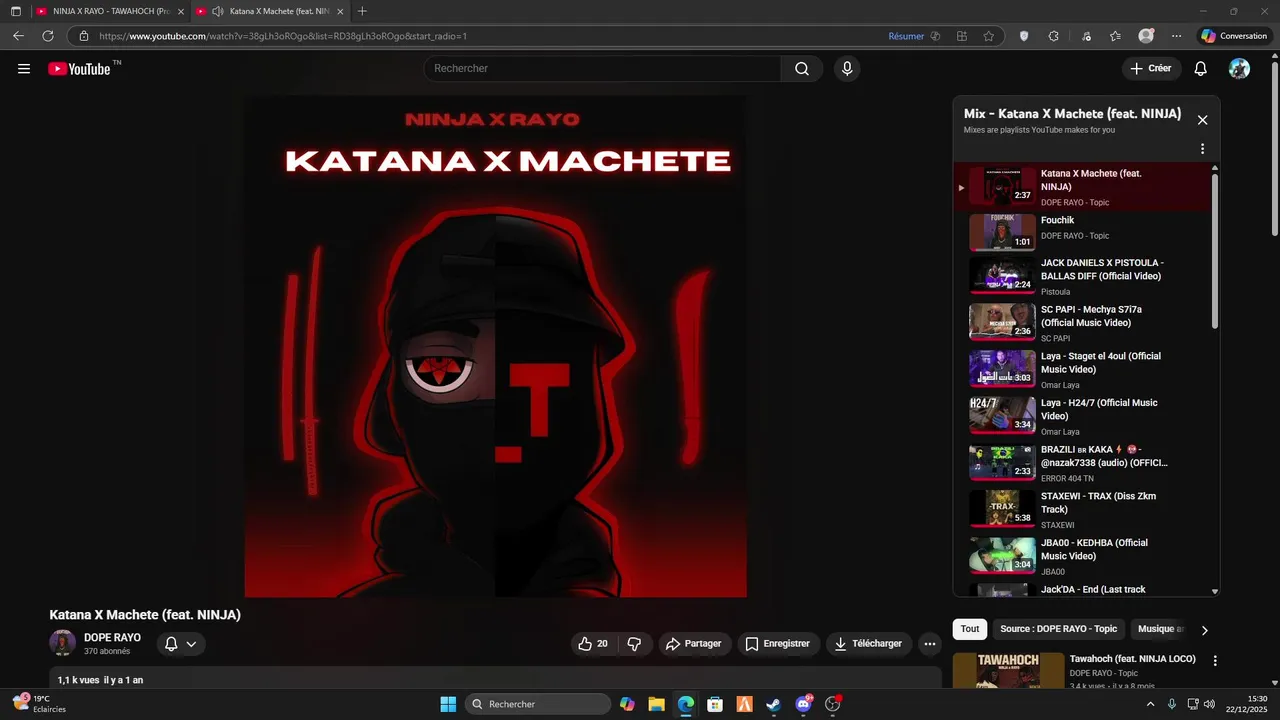Open the Mix playlist options menu
Screen dimensions: 1280x720
click(1202, 149)
